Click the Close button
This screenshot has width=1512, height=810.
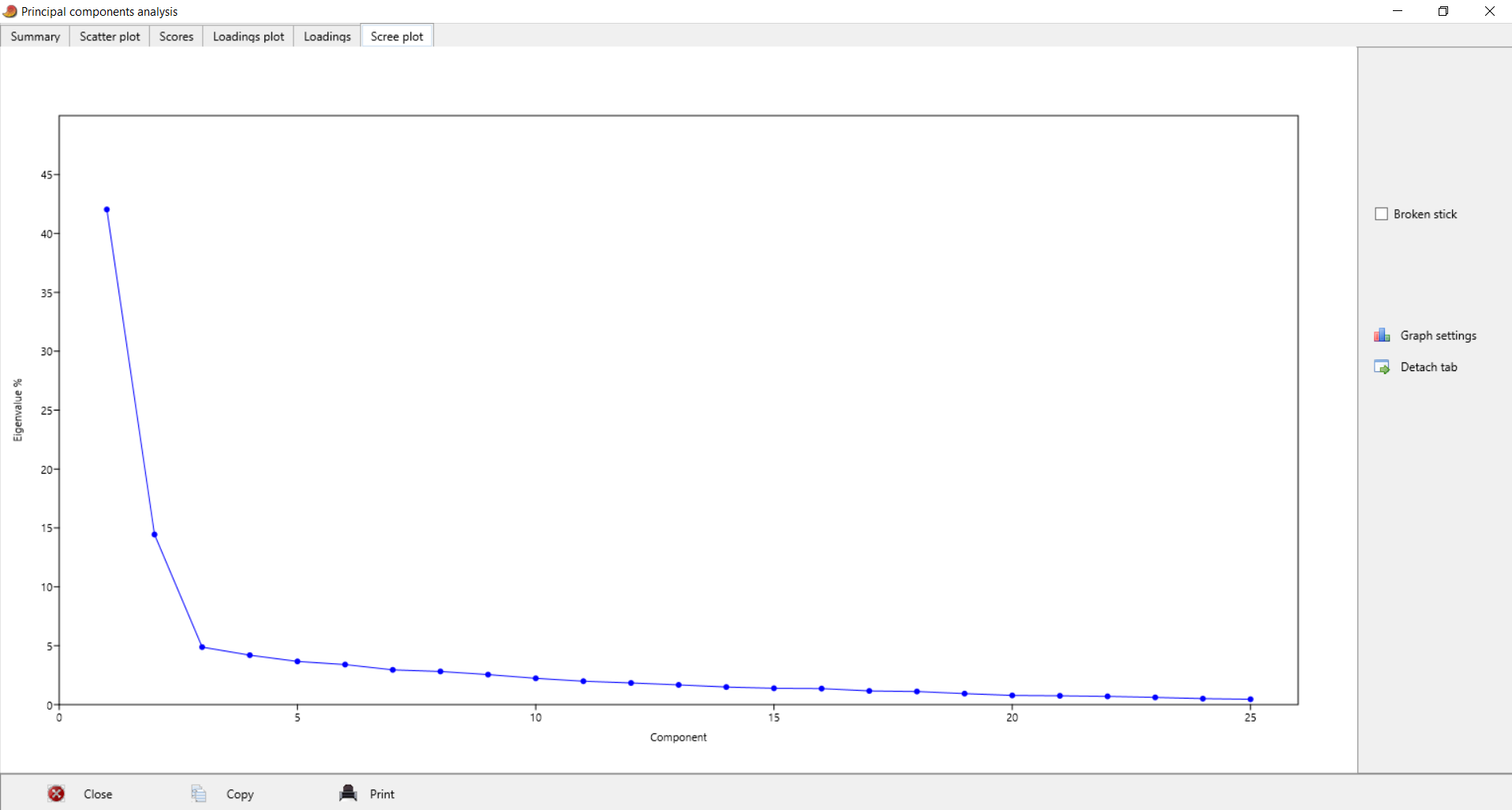click(x=98, y=793)
